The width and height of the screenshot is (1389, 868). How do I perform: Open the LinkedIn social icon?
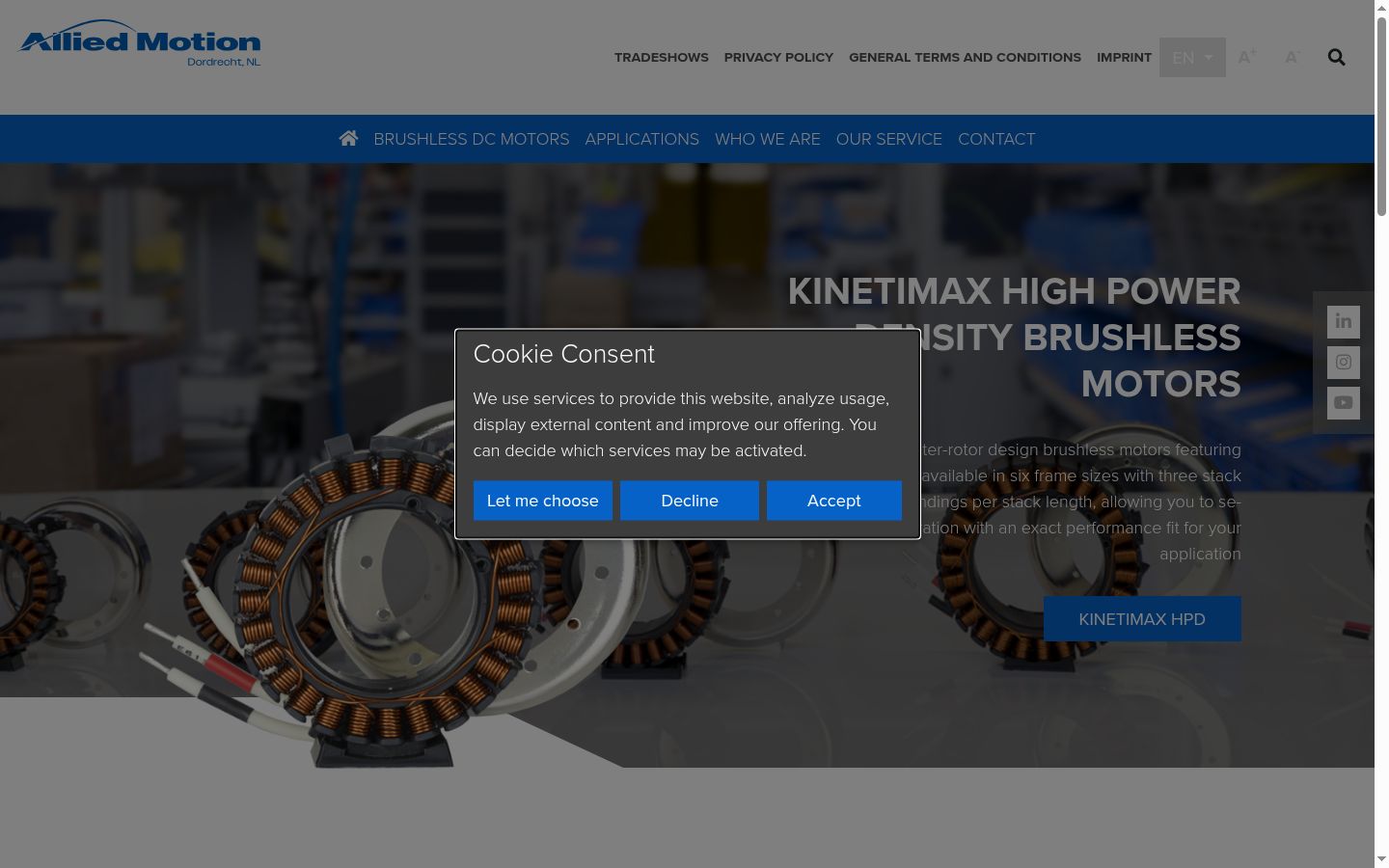pos(1344,321)
